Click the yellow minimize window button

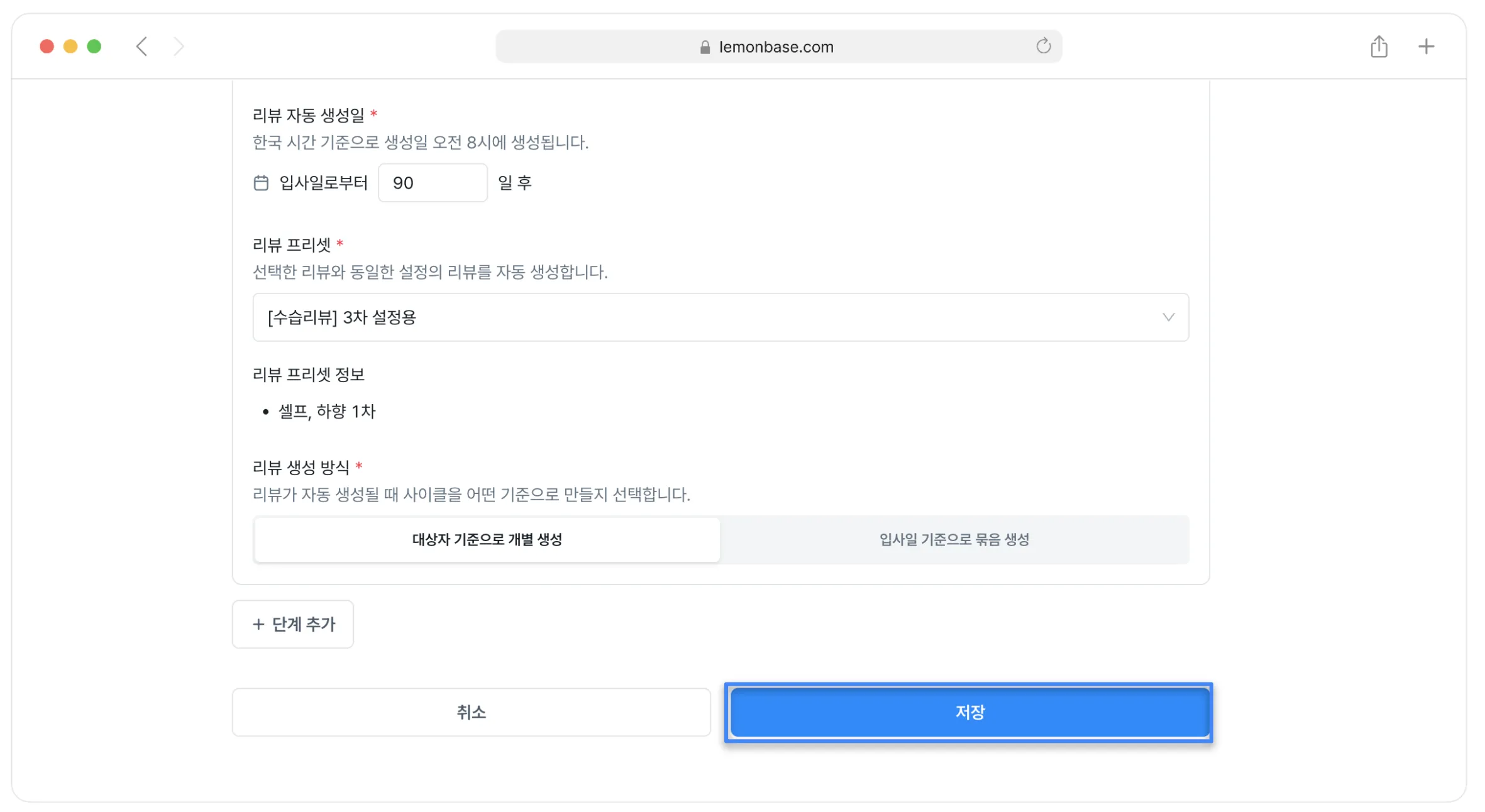(x=70, y=47)
